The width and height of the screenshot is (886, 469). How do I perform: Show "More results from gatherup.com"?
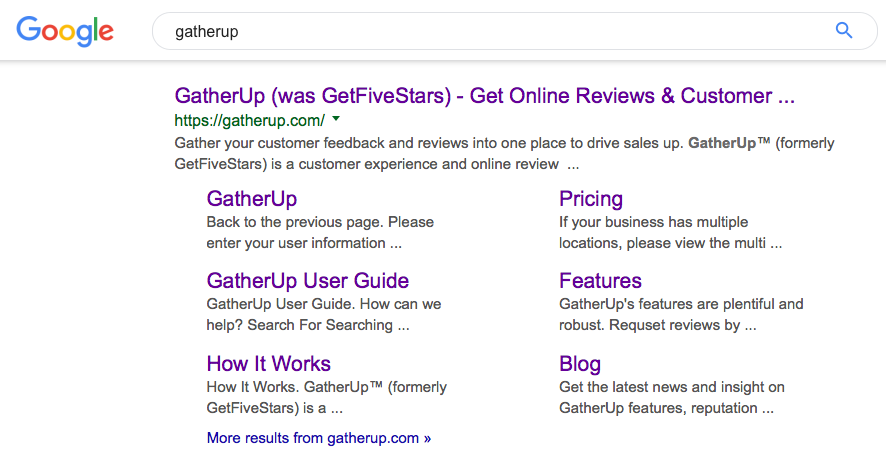point(318,438)
